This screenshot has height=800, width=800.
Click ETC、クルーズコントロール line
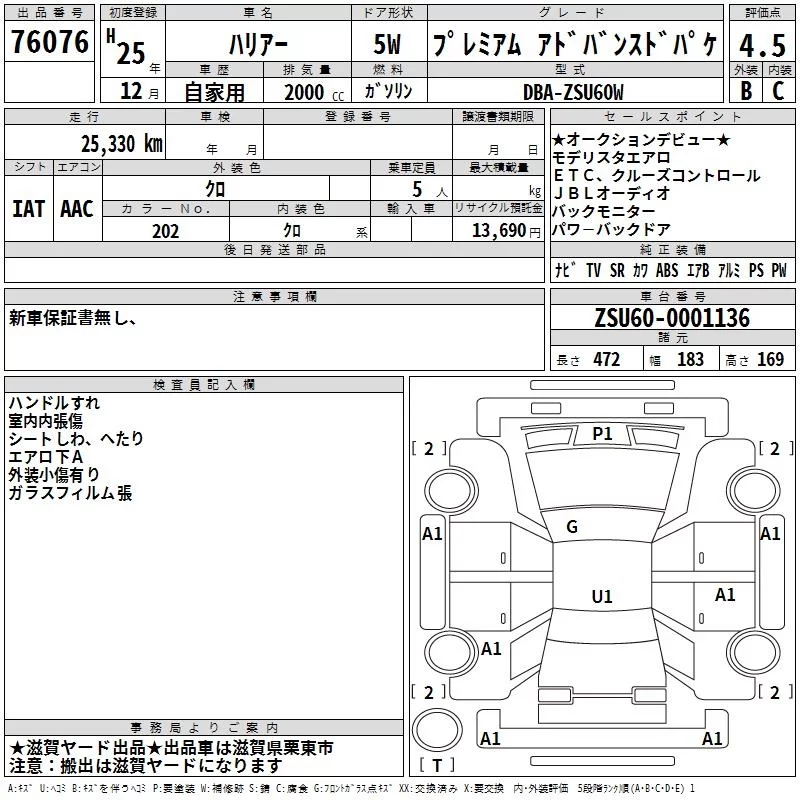657,175
